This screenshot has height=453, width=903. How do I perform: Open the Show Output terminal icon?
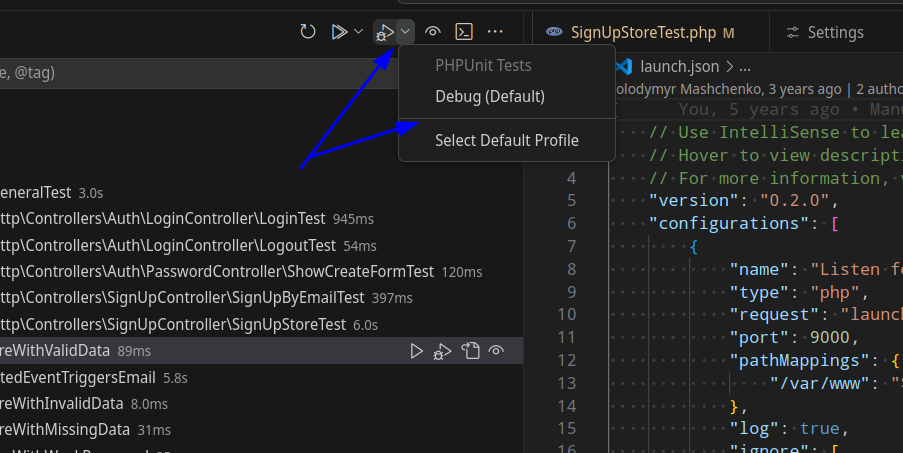pyautogui.click(x=464, y=32)
